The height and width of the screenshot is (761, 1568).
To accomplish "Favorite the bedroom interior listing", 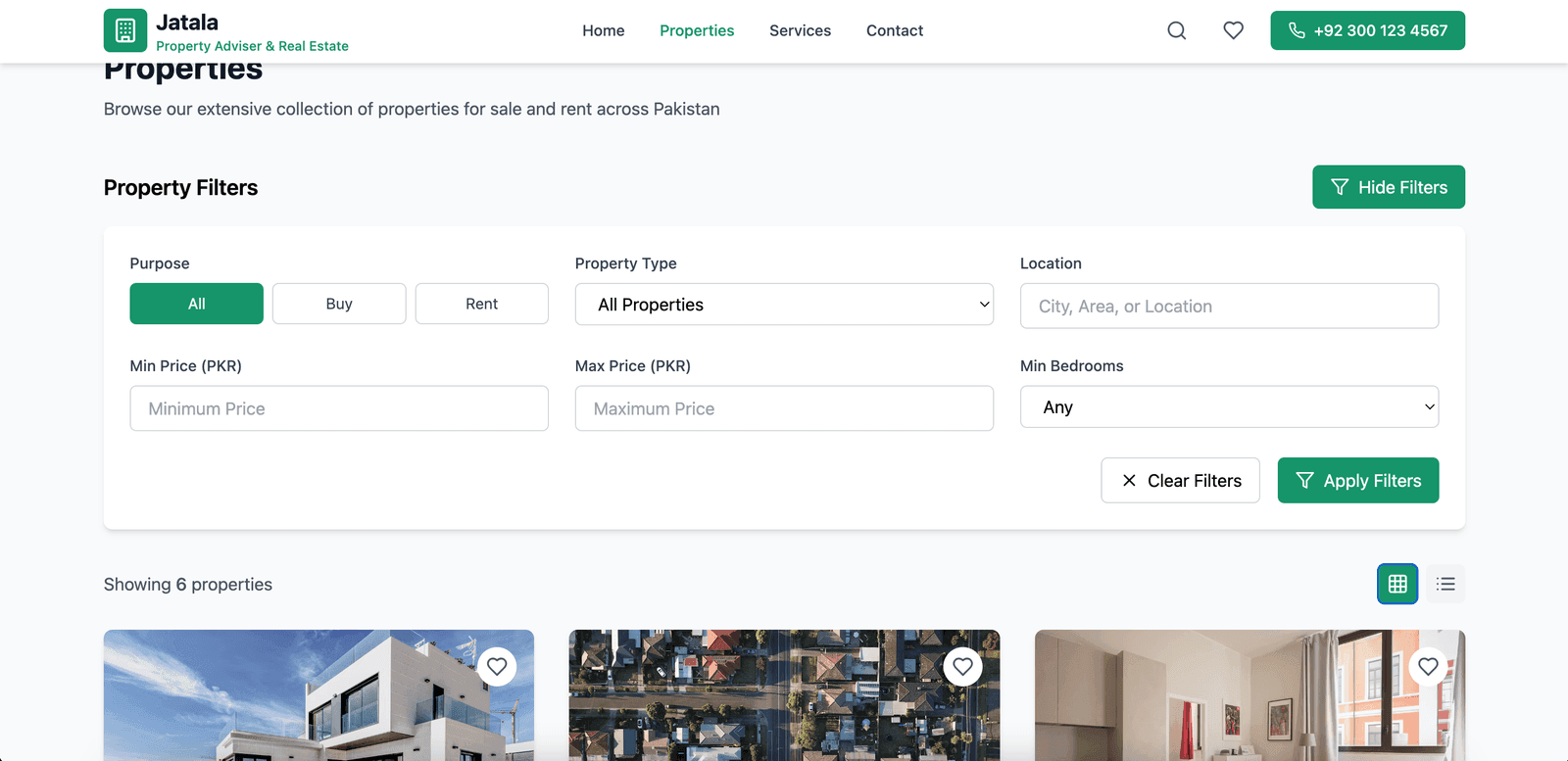I will click(1429, 667).
